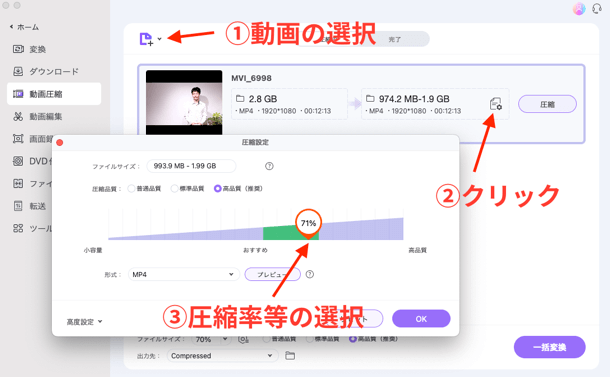Click the 71% compression slider handle
The width and height of the screenshot is (610, 377).
308,223
